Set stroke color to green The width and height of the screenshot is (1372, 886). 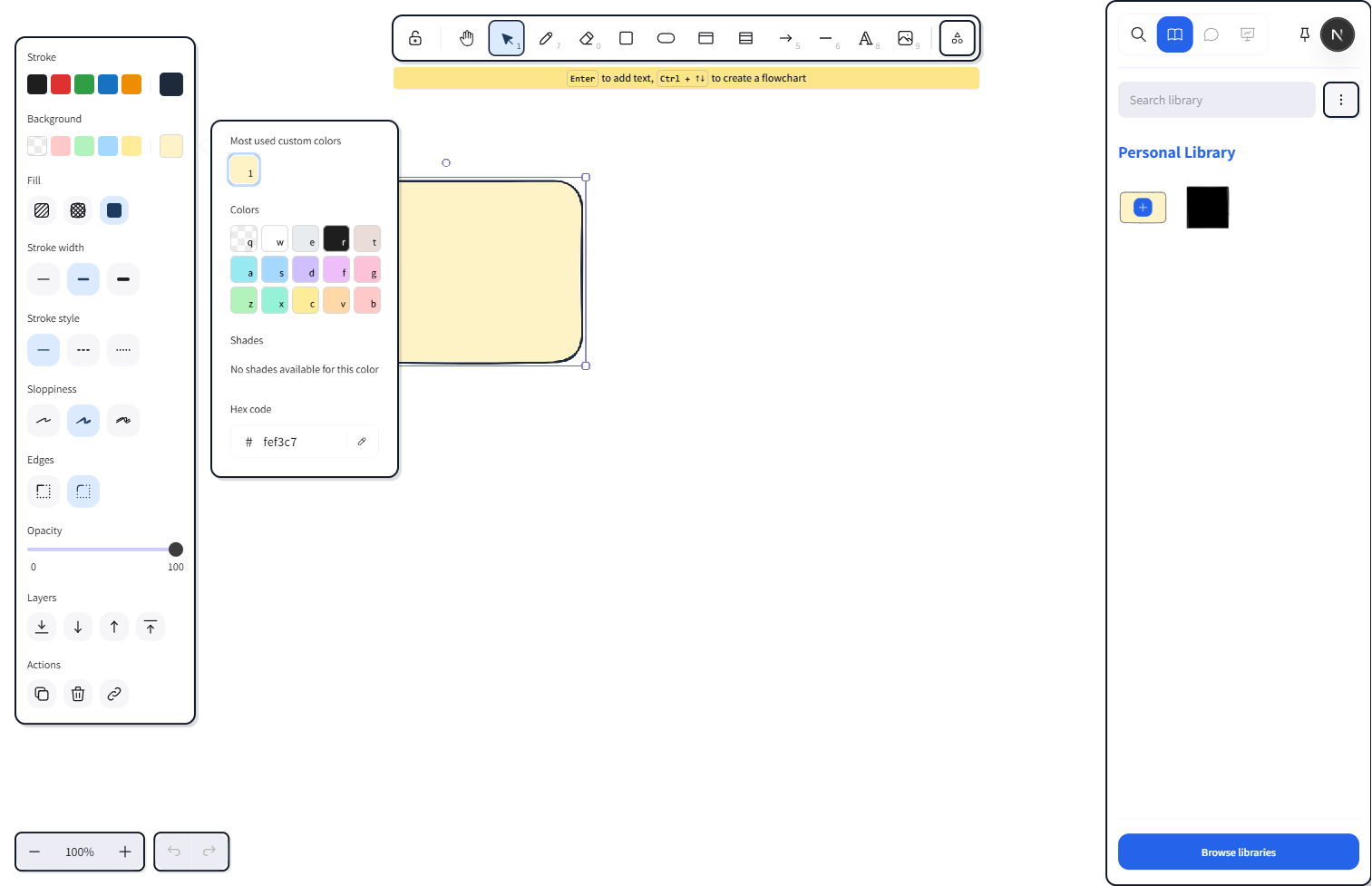[x=84, y=84]
